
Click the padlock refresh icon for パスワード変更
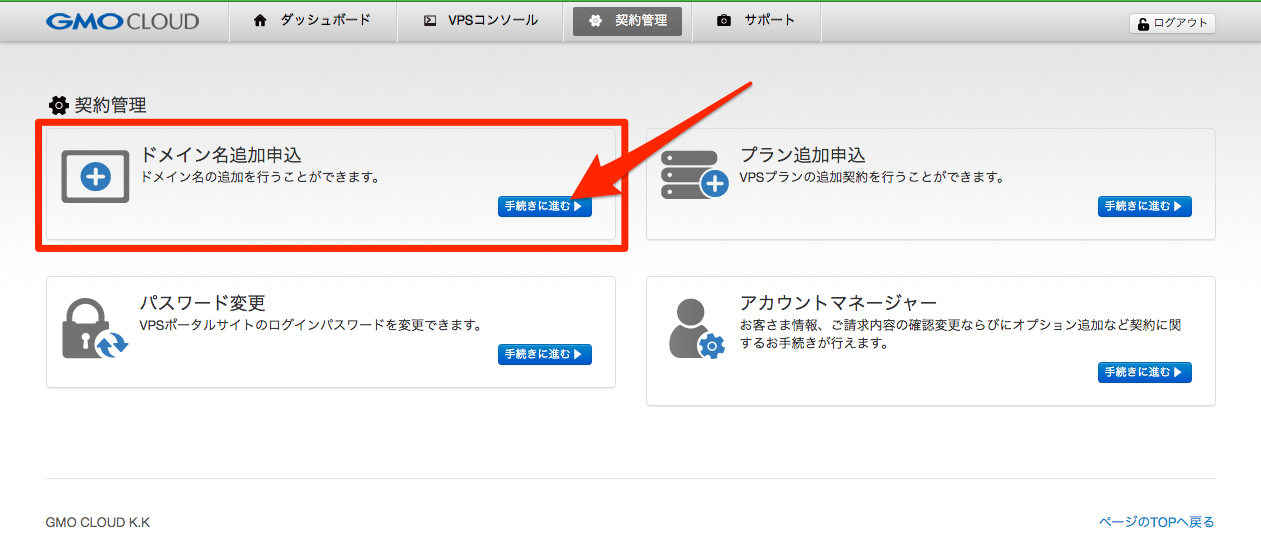(95, 329)
